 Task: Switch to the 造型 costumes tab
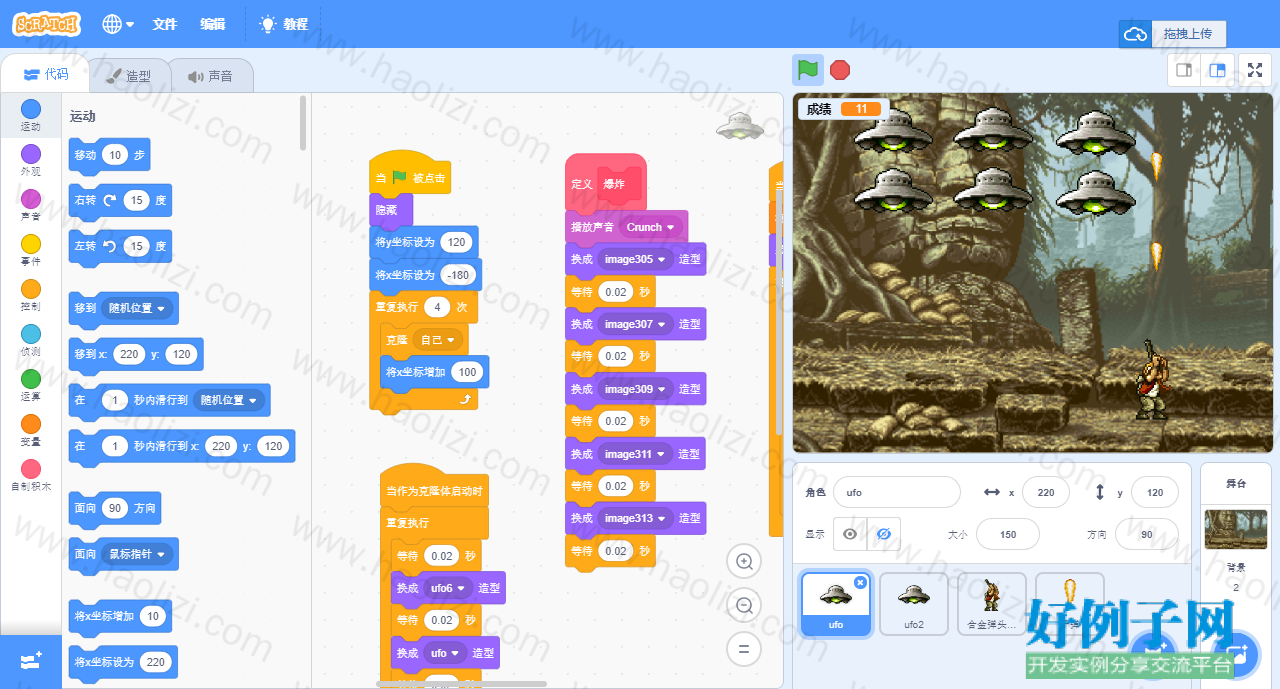(130, 76)
